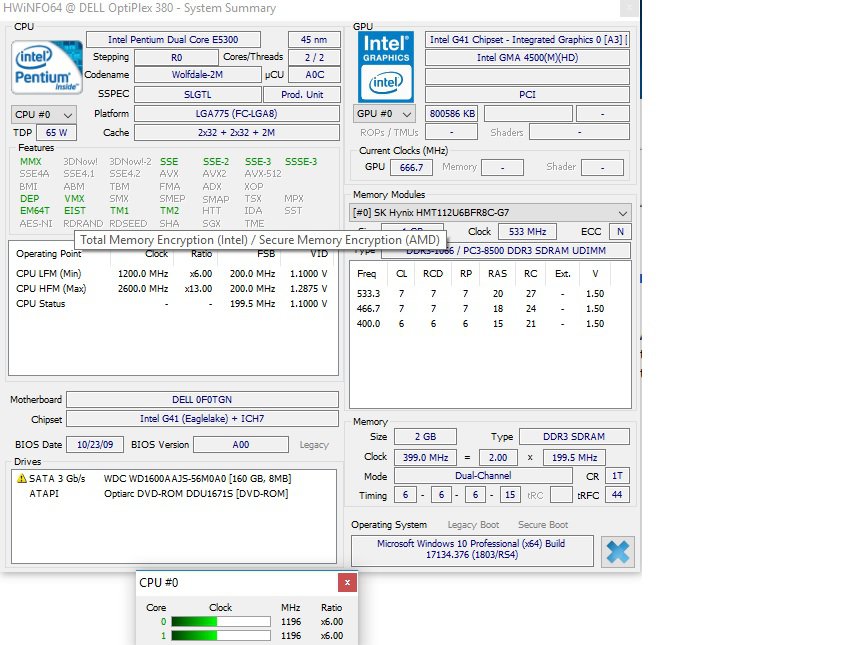Click the EIST feature label

(x=75, y=210)
